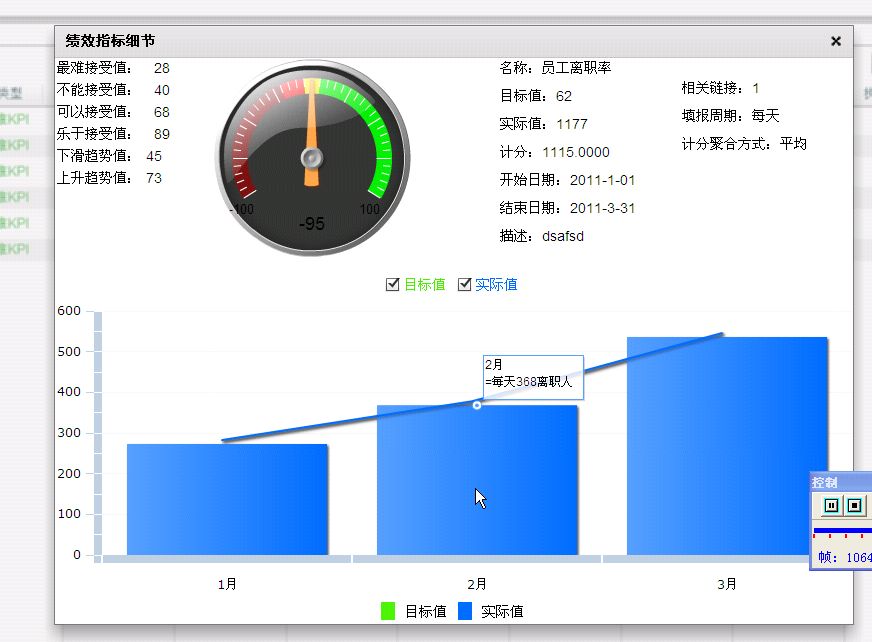Click the 不能接受值 40 row
Viewport: 872px width, 642px height.
(x=113, y=90)
